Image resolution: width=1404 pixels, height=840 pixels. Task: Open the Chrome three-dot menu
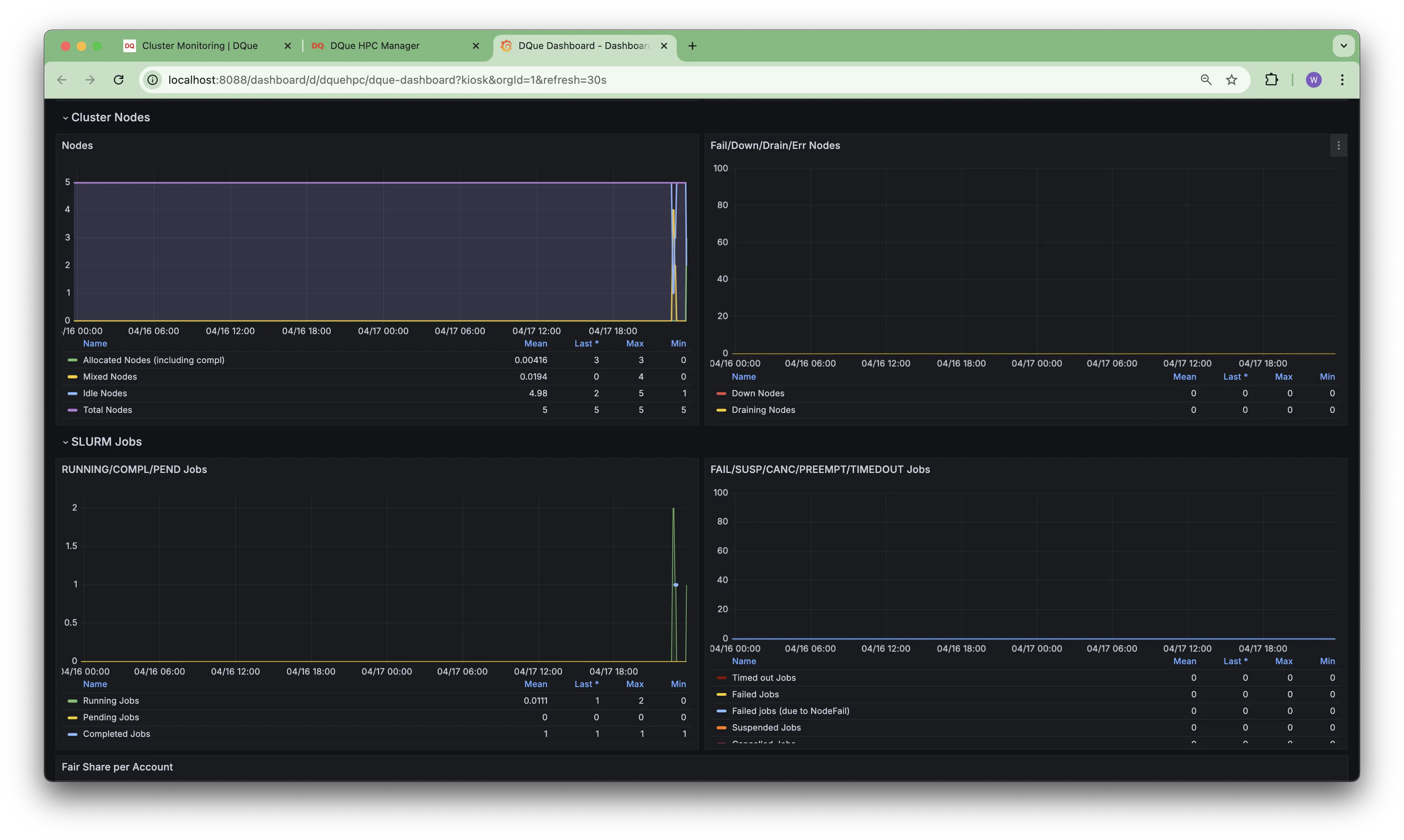coord(1342,80)
